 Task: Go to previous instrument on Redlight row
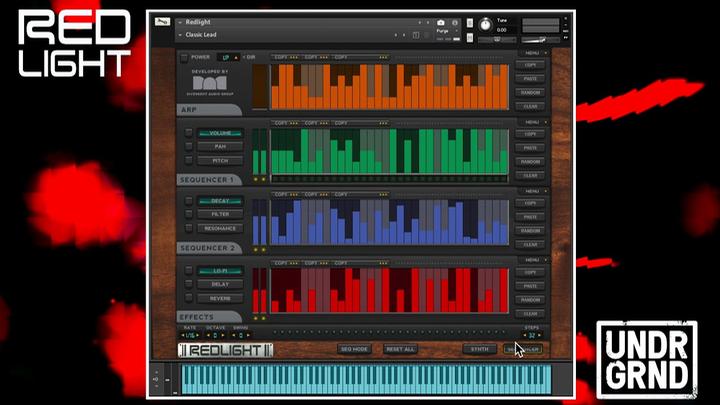[419, 22]
